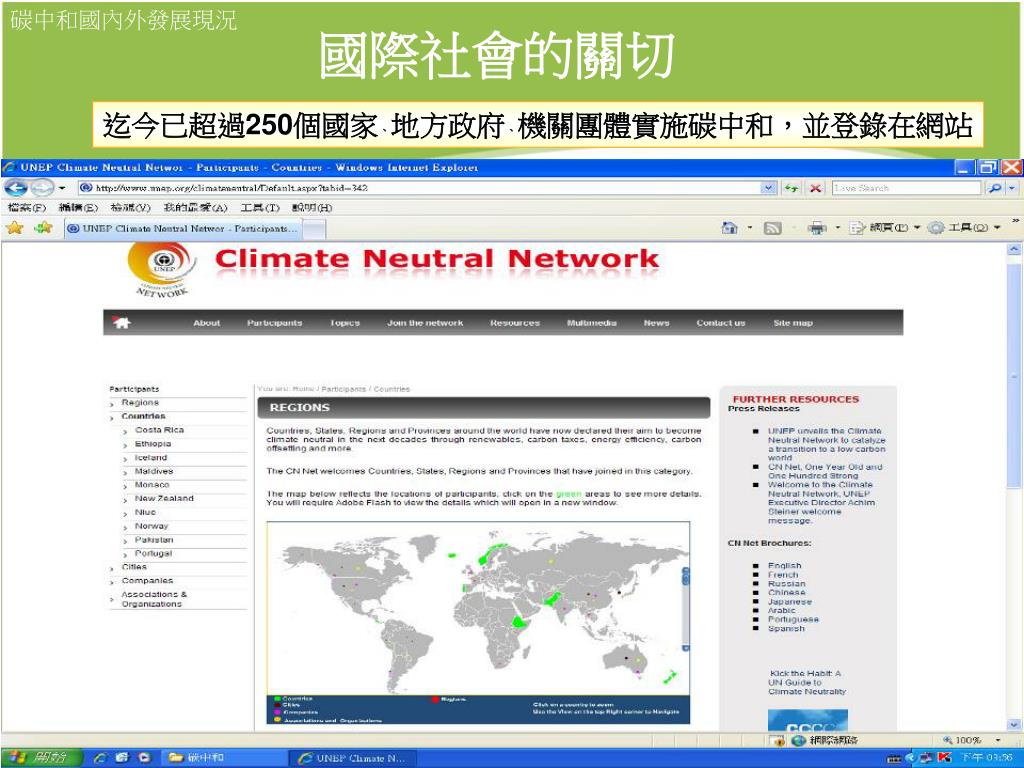Viewport: 1024px width, 768px height.
Task: Stop loading with the red X icon
Action: (816, 188)
